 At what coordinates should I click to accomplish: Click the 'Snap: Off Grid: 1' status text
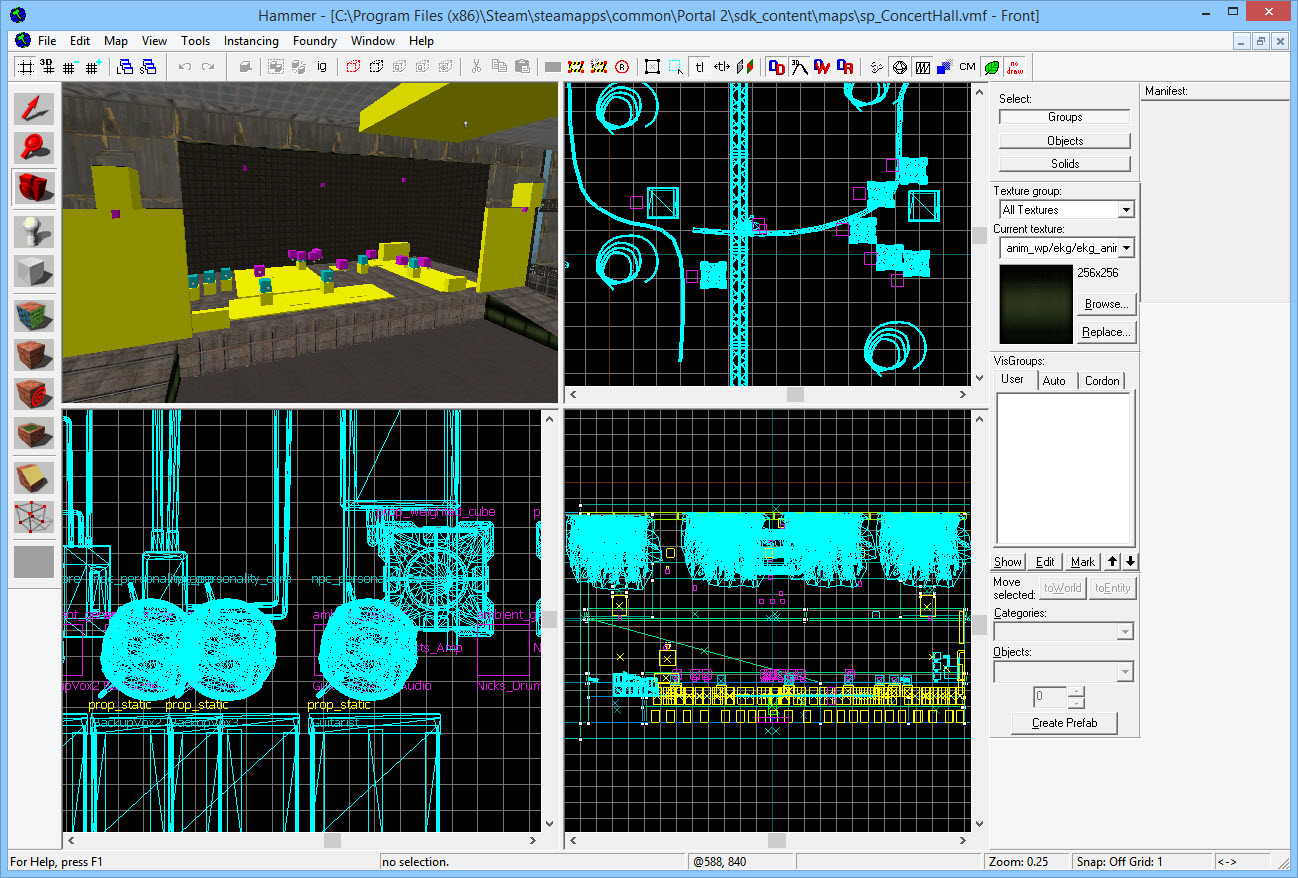click(x=1118, y=862)
